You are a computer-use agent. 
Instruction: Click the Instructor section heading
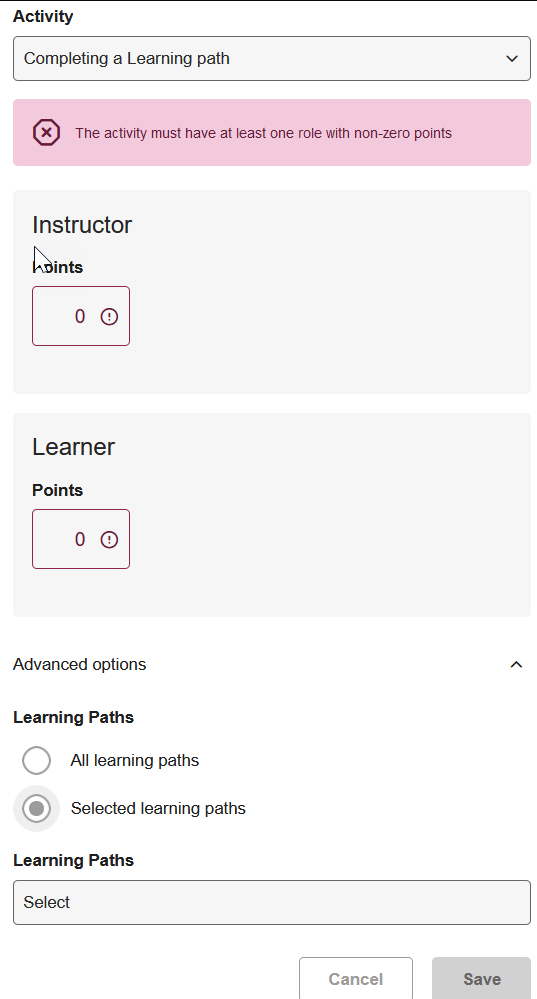(x=82, y=225)
